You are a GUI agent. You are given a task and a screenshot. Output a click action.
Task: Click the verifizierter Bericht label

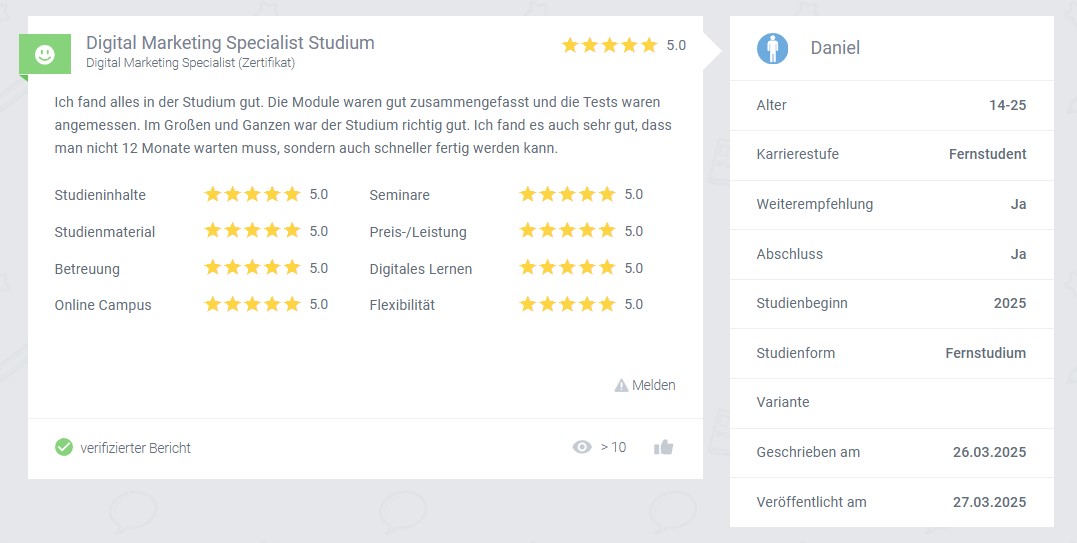click(x=135, y=448)
